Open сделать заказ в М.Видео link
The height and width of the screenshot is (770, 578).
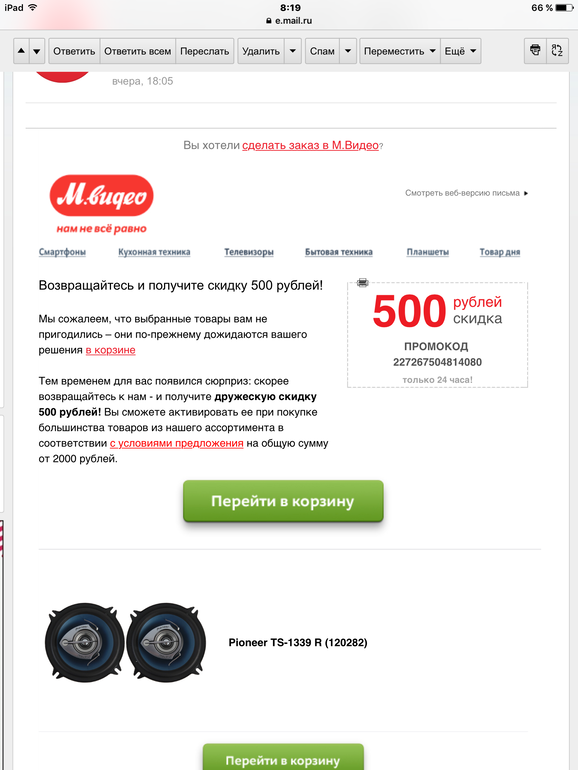(310, 145)
